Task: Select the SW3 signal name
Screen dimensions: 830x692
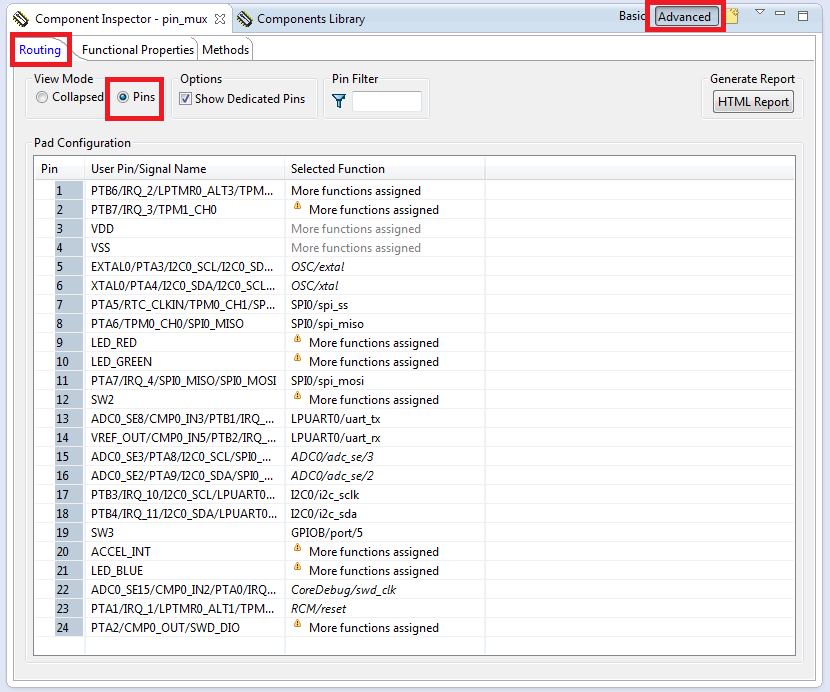Action: (x=102, y=533)
